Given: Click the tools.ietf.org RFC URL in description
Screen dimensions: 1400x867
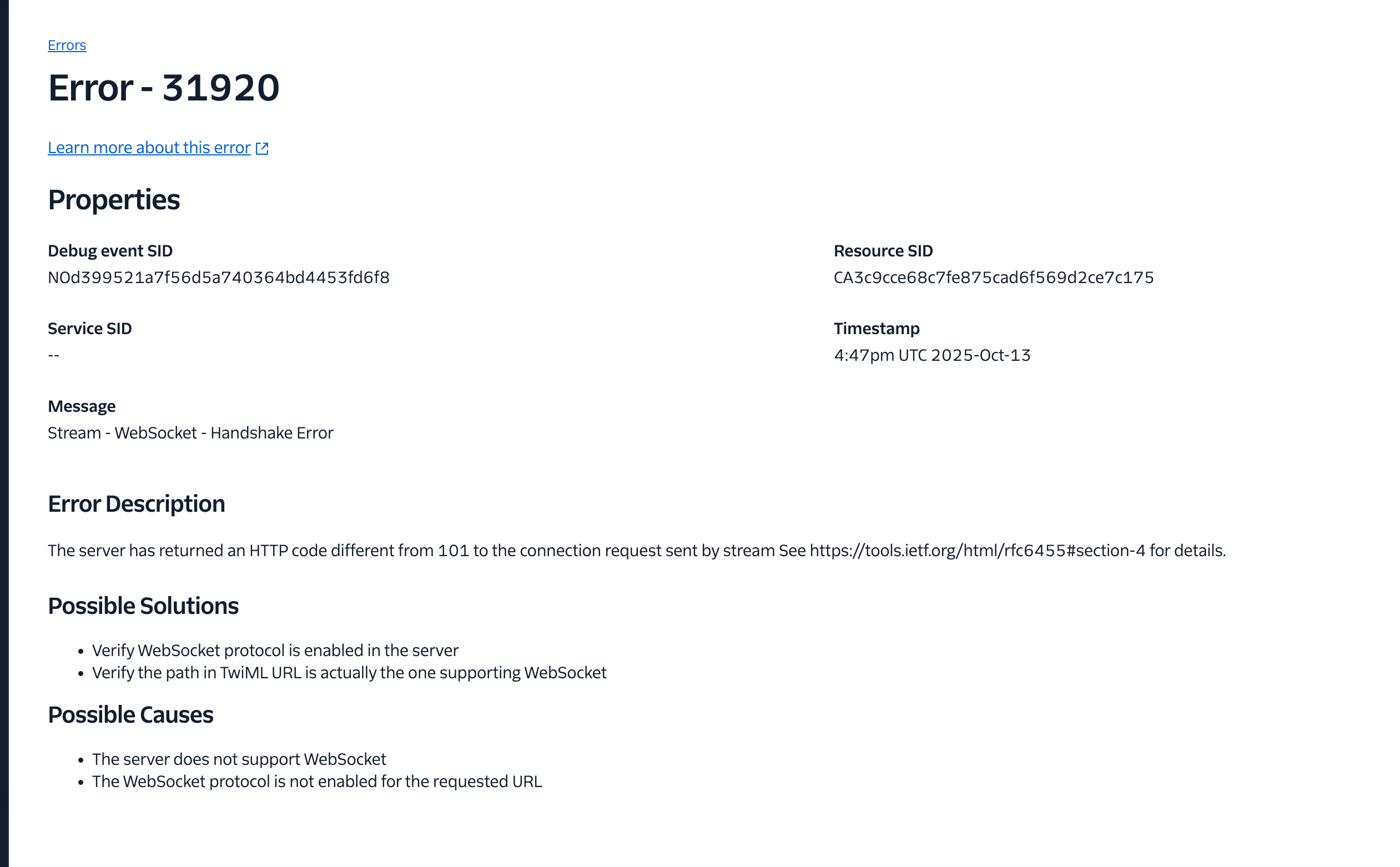Looking at the screenshot, I should coord(977,551).
